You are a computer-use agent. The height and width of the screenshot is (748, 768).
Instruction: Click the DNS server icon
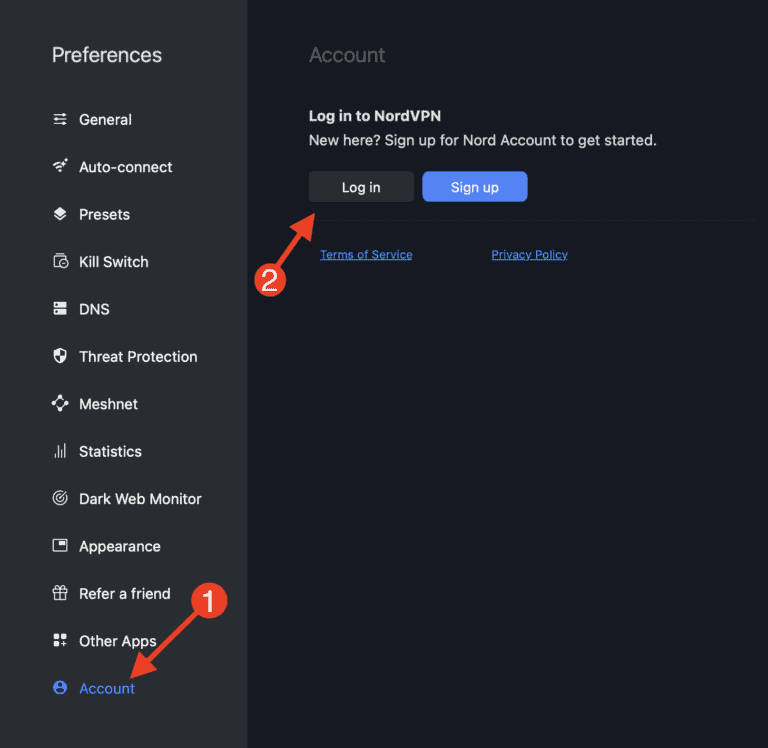click(60, 309)
